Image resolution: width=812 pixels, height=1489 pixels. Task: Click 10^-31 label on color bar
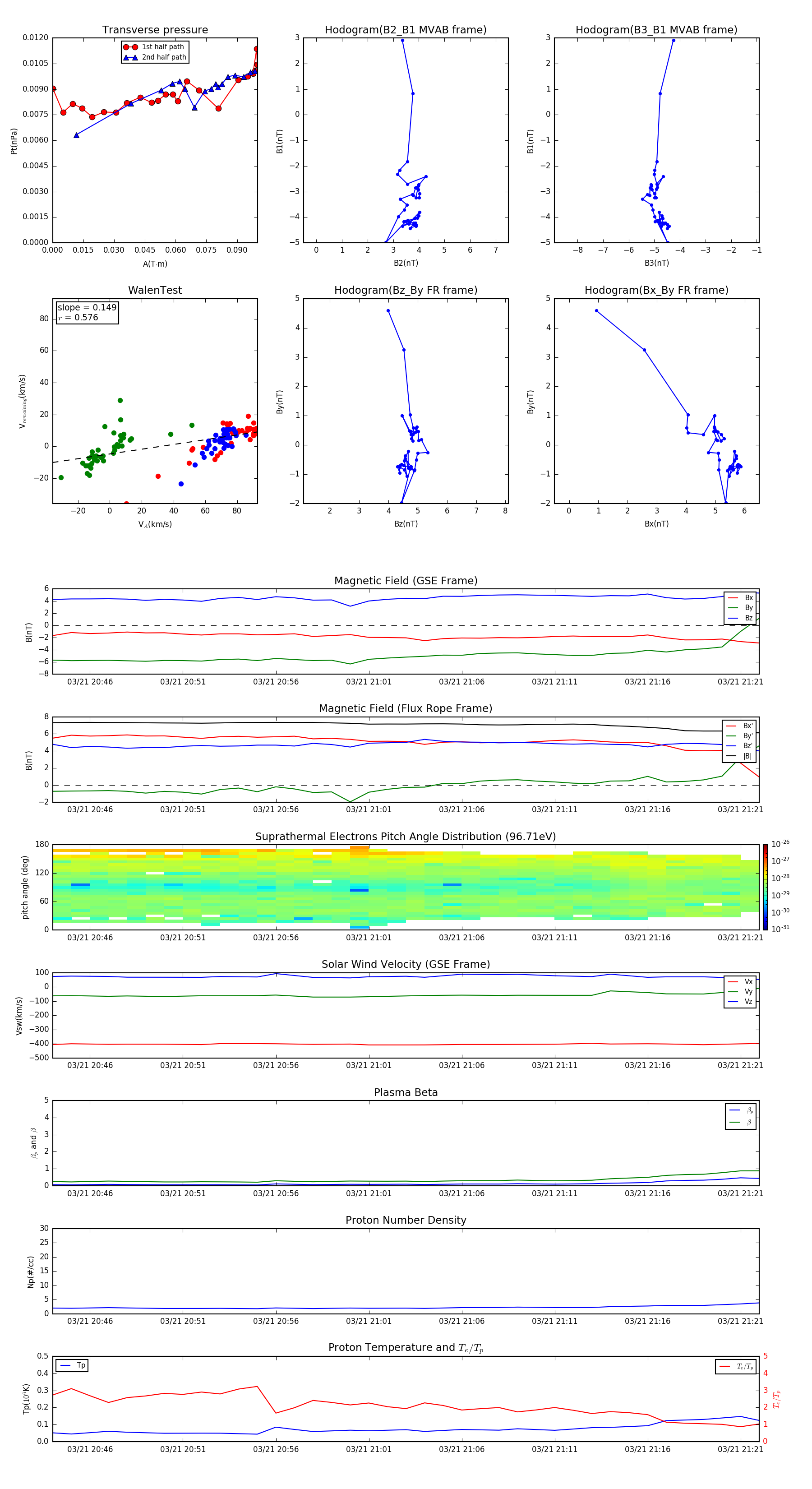pos(780,929)
